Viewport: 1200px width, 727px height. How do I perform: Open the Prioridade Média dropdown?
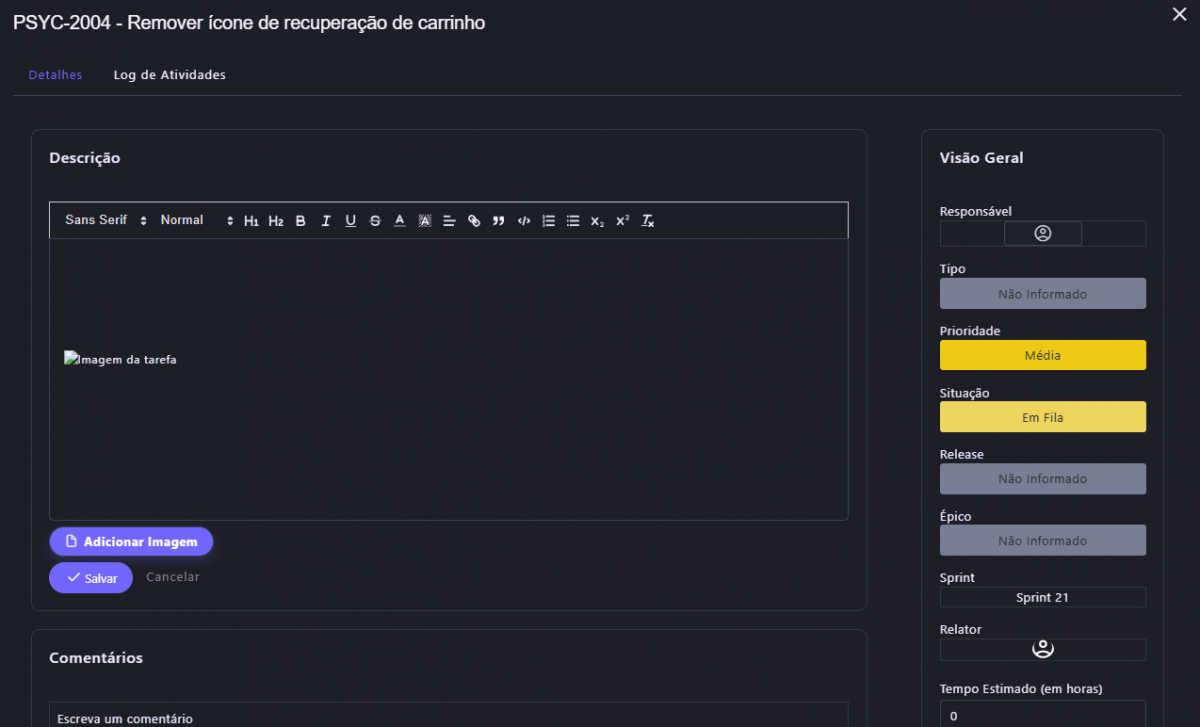[x=1042, y=355]
